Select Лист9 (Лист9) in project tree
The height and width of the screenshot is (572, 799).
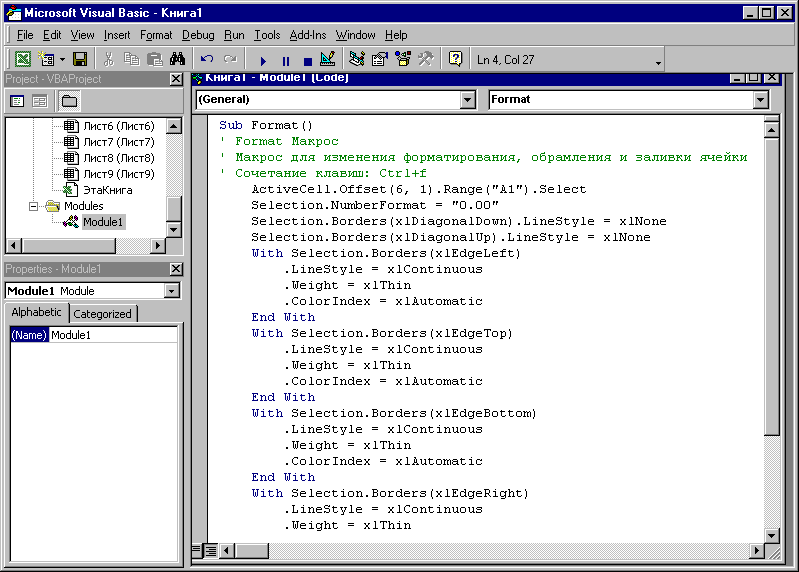tap(119, 174)
